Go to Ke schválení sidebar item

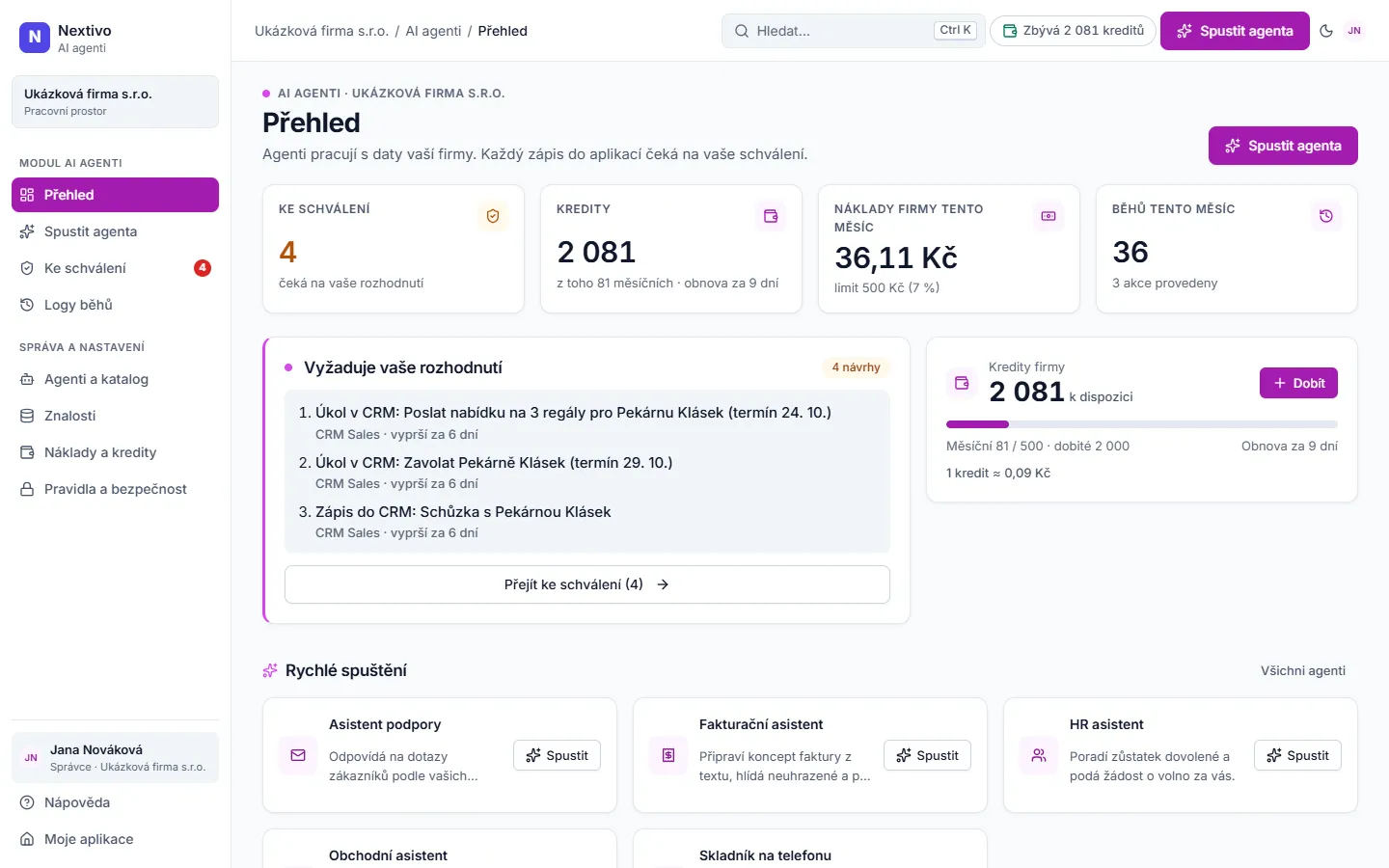coord(115,268)
